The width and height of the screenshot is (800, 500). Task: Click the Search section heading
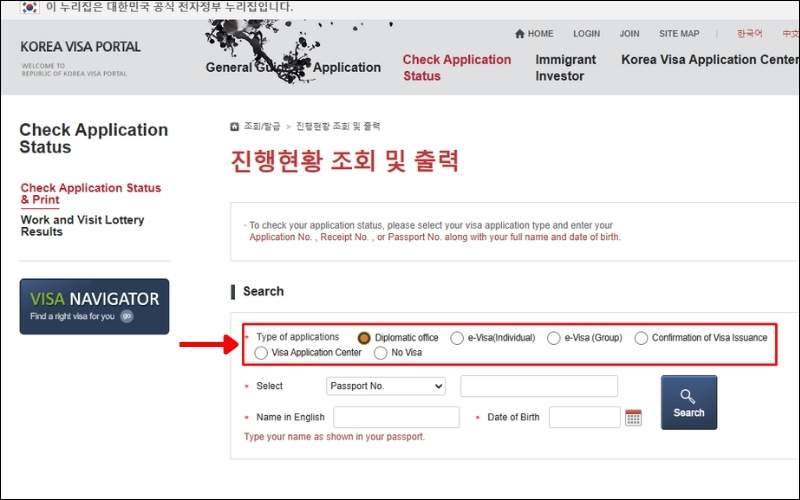[263, 291]
